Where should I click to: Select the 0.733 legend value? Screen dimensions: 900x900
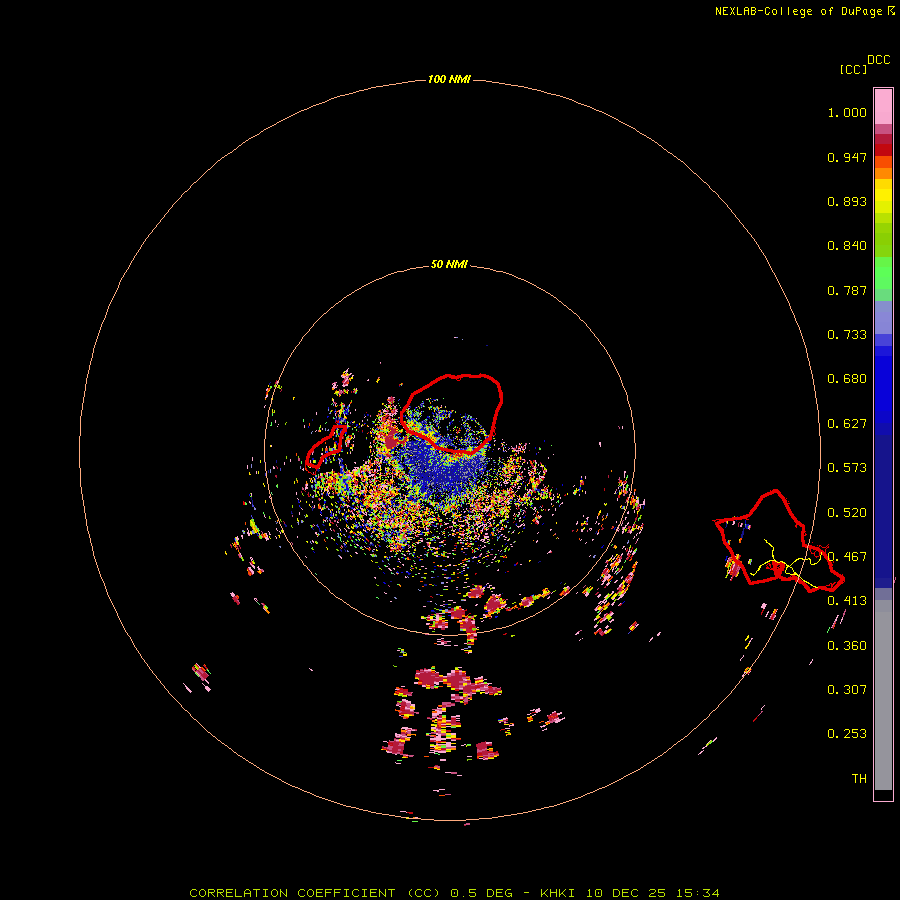(x=847, y=335)
